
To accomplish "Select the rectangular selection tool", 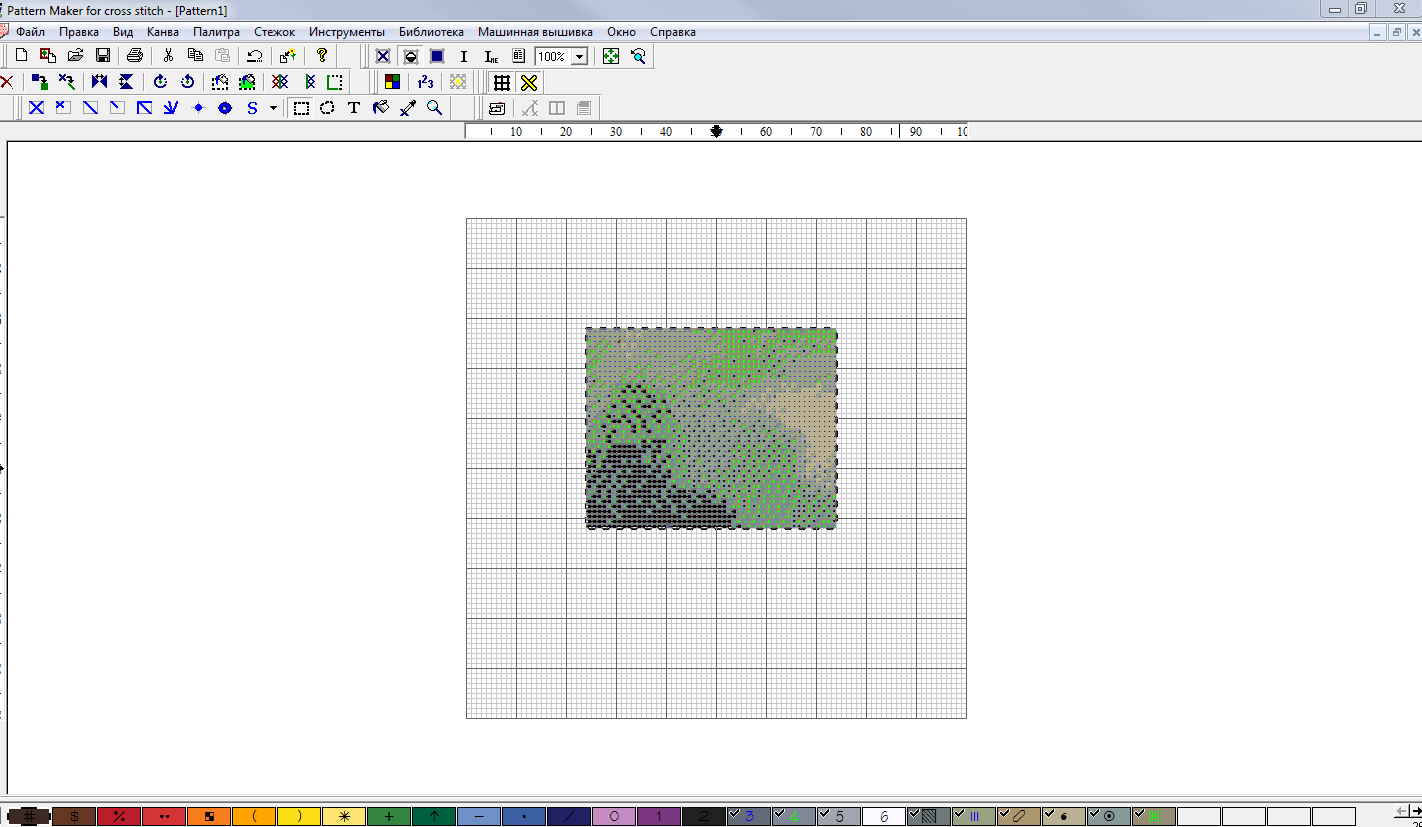I will coord(301,108).
